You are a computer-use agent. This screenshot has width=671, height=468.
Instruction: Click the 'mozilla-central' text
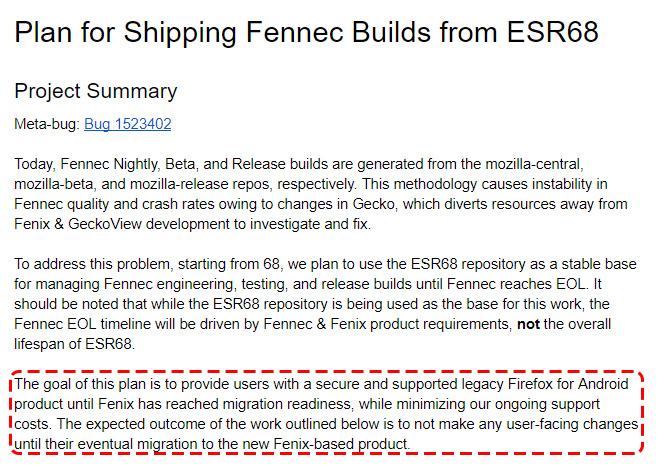point(534,164)
